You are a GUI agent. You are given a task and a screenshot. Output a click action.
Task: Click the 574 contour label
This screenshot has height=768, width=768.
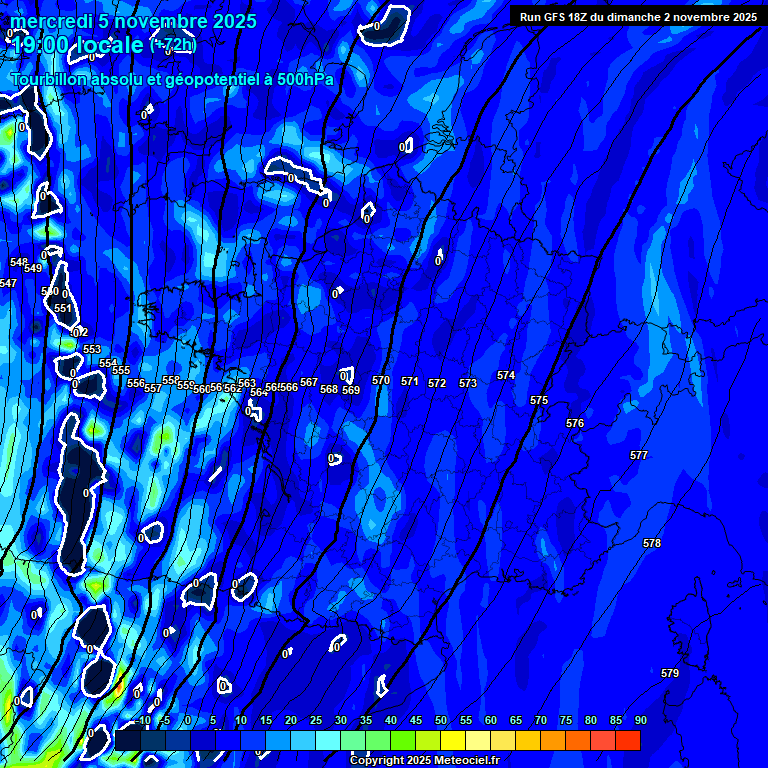click(x=506, y=376)
